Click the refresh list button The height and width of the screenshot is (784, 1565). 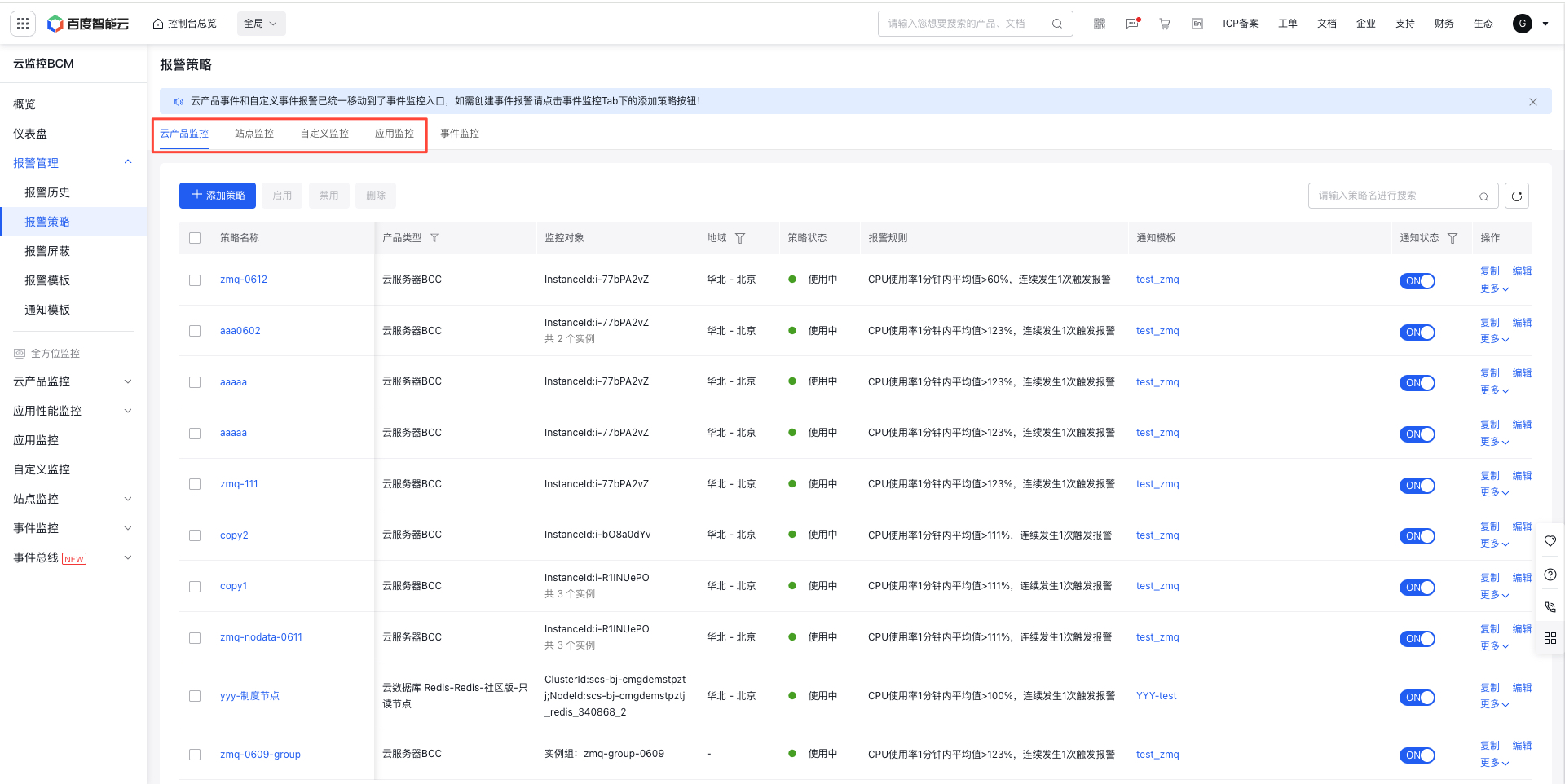tap(1517, 196)
